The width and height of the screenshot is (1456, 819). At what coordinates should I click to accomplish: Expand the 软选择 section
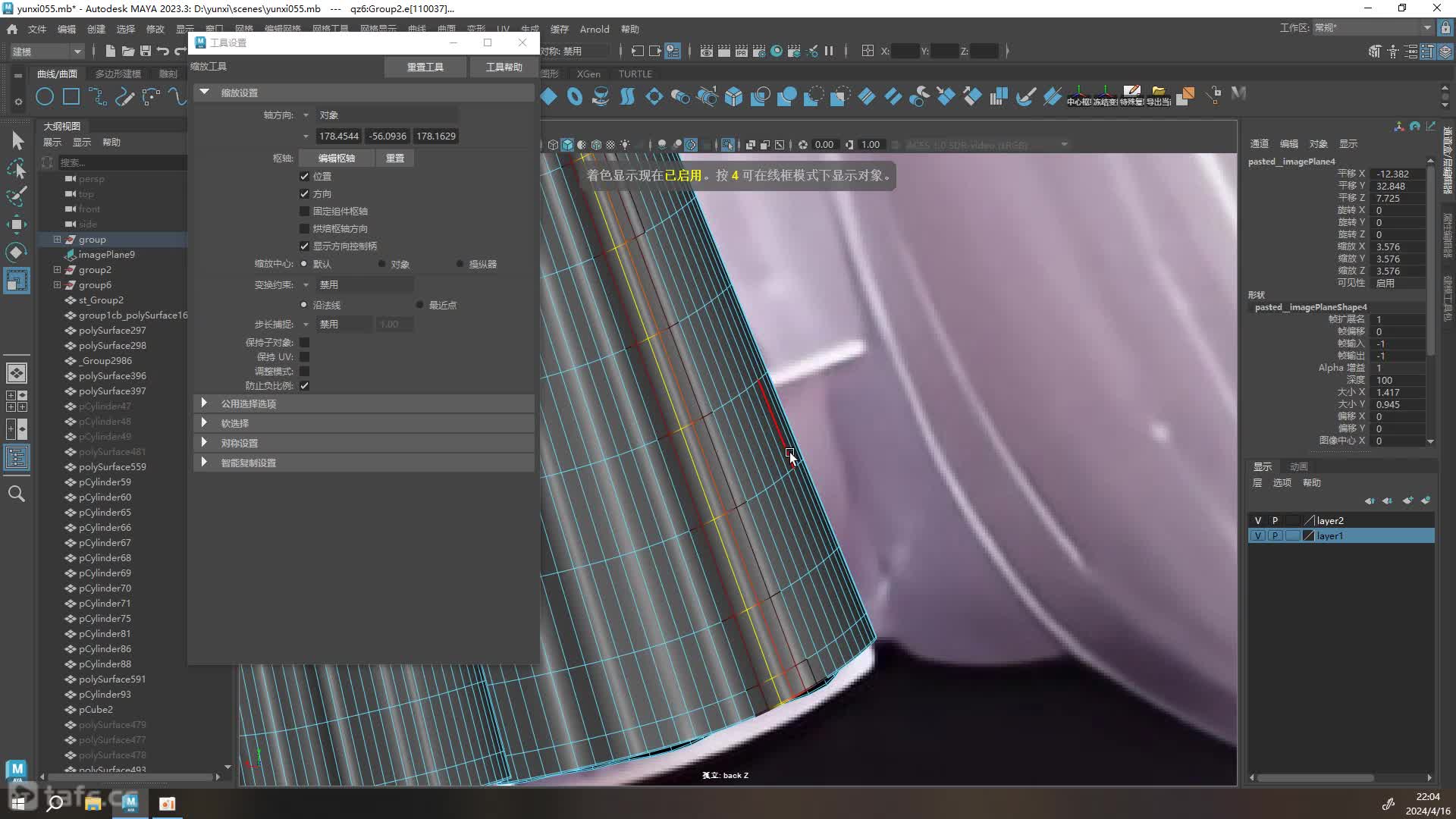point(204,423)
